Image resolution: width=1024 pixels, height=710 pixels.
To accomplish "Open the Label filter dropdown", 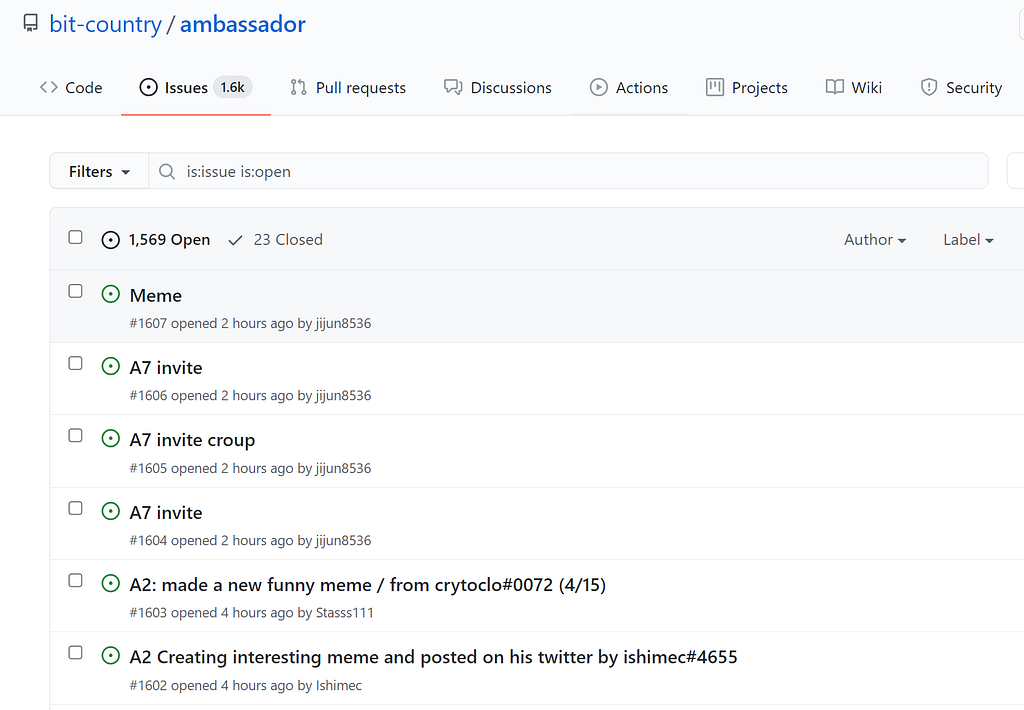I will coord(968,240).
